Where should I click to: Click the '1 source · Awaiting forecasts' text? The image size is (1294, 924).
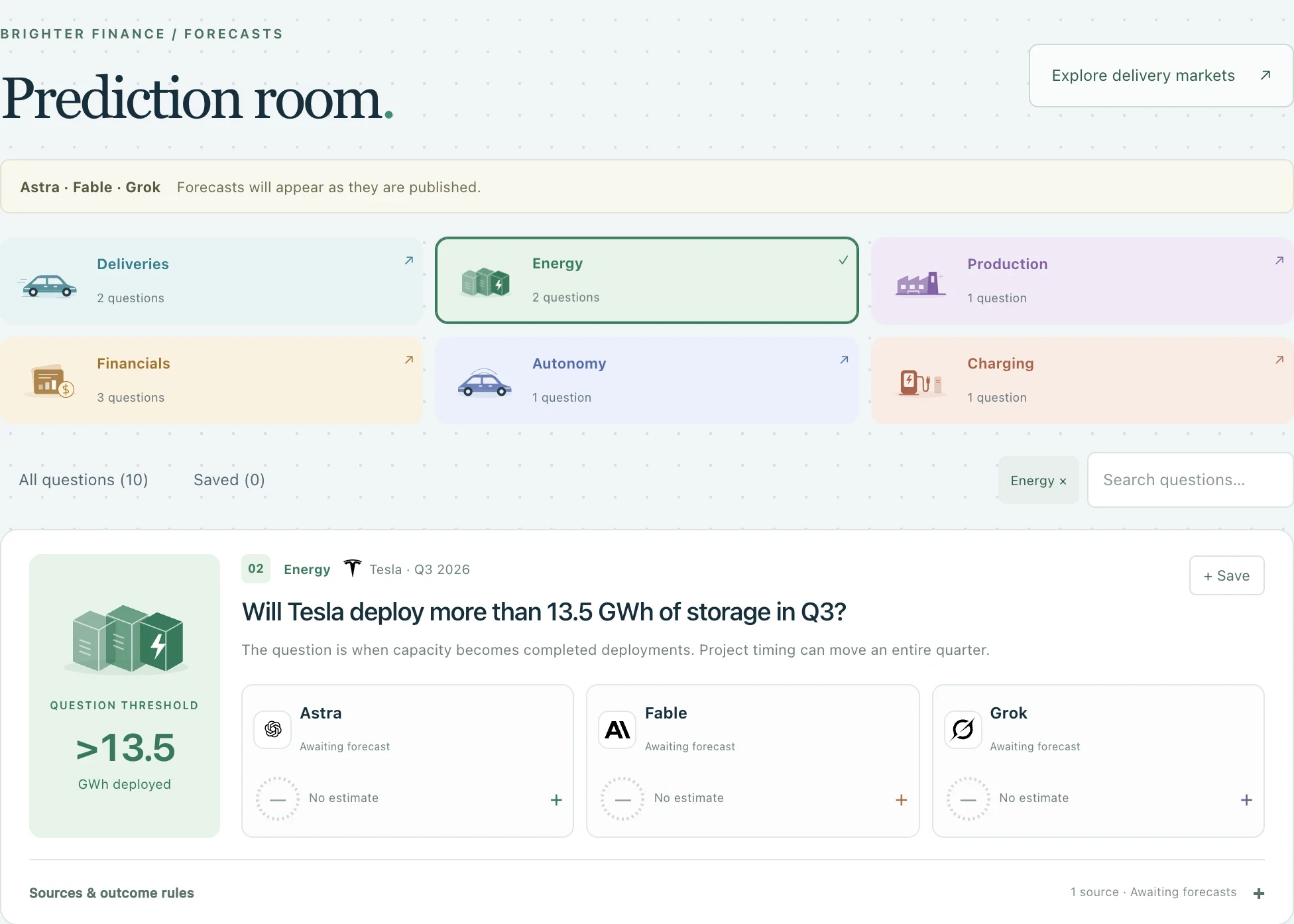(1153, 892)
